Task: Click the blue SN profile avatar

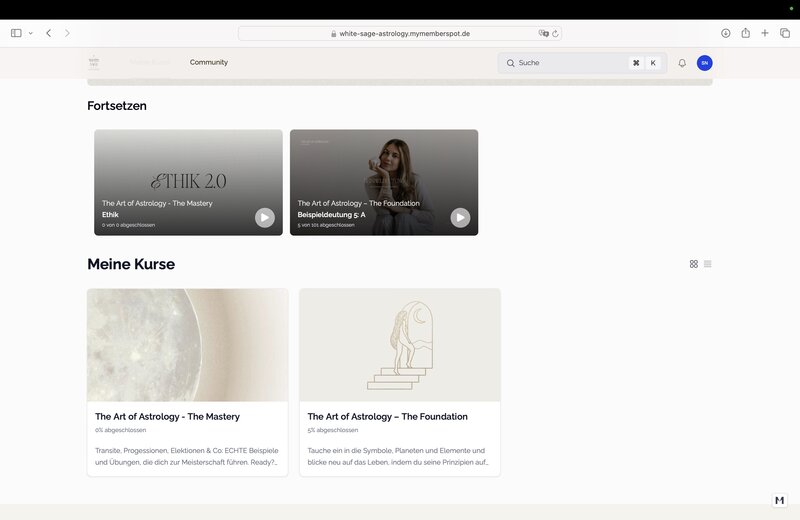Action: (x=705, y=63)
